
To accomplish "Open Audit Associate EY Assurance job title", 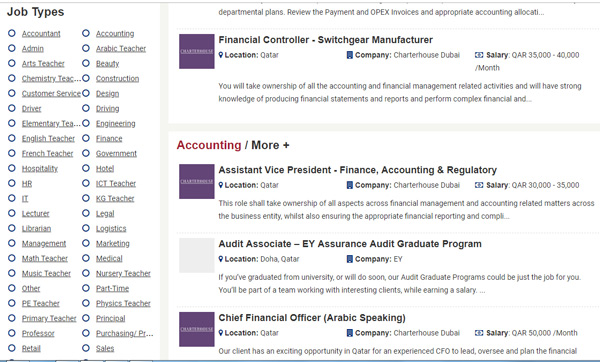I will [350, 244].
